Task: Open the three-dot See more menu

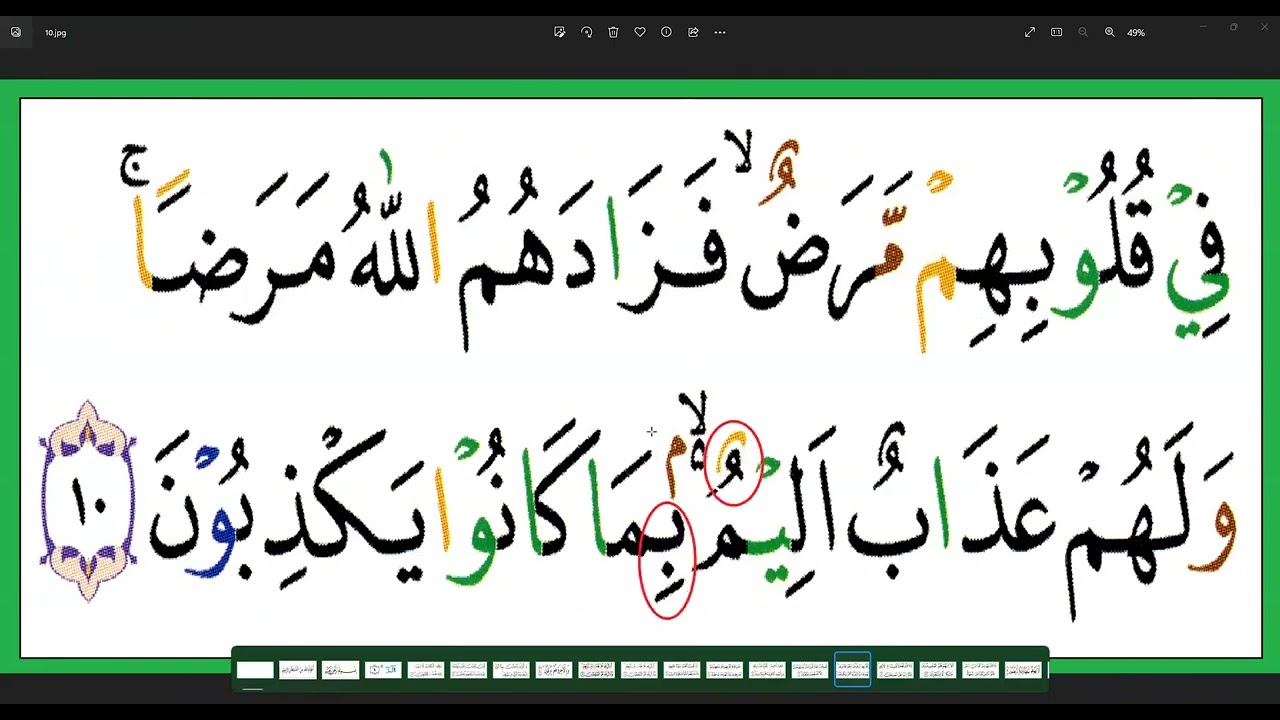Action: click(x=720, y=32)
